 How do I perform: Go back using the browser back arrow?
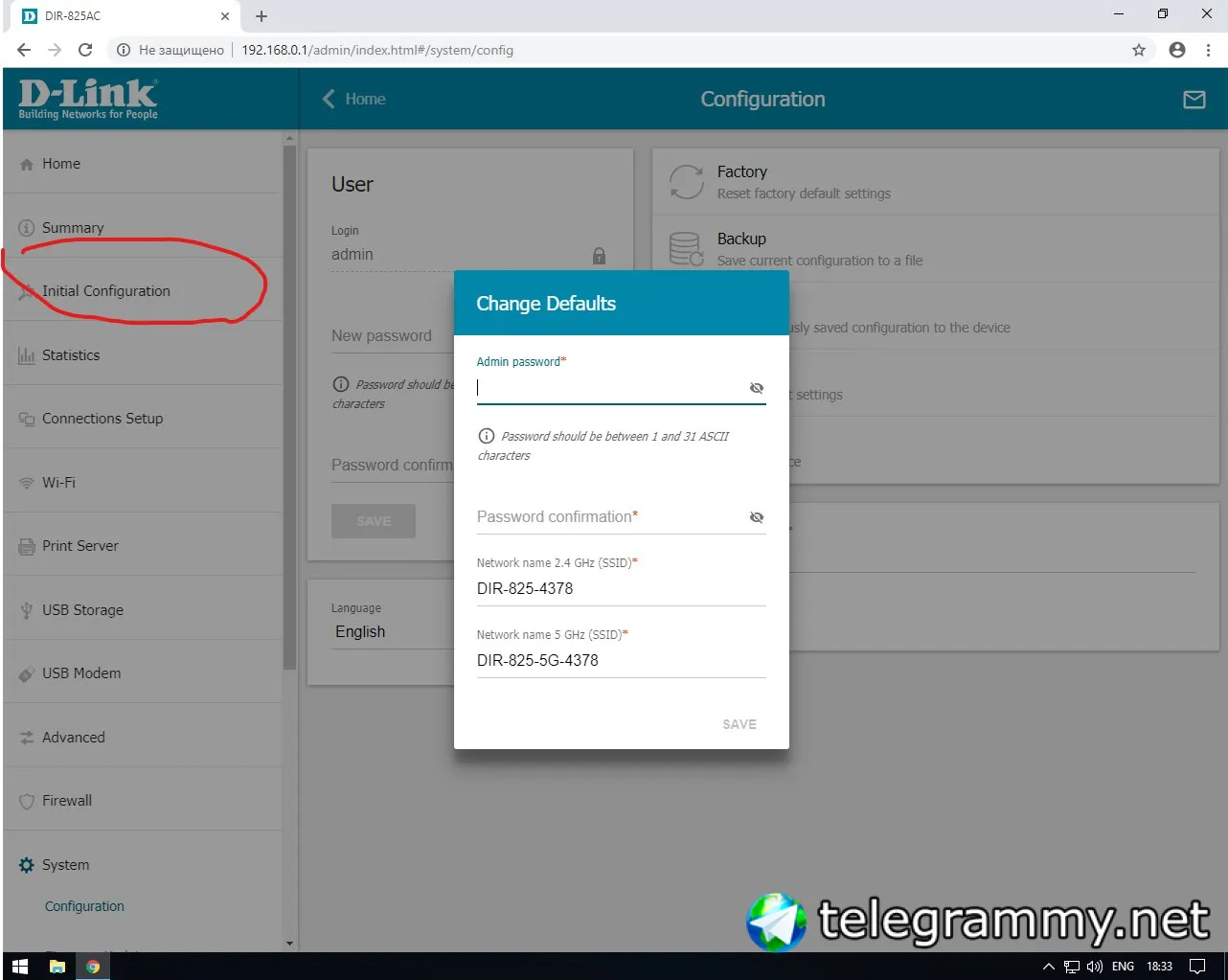click(24, 50)
